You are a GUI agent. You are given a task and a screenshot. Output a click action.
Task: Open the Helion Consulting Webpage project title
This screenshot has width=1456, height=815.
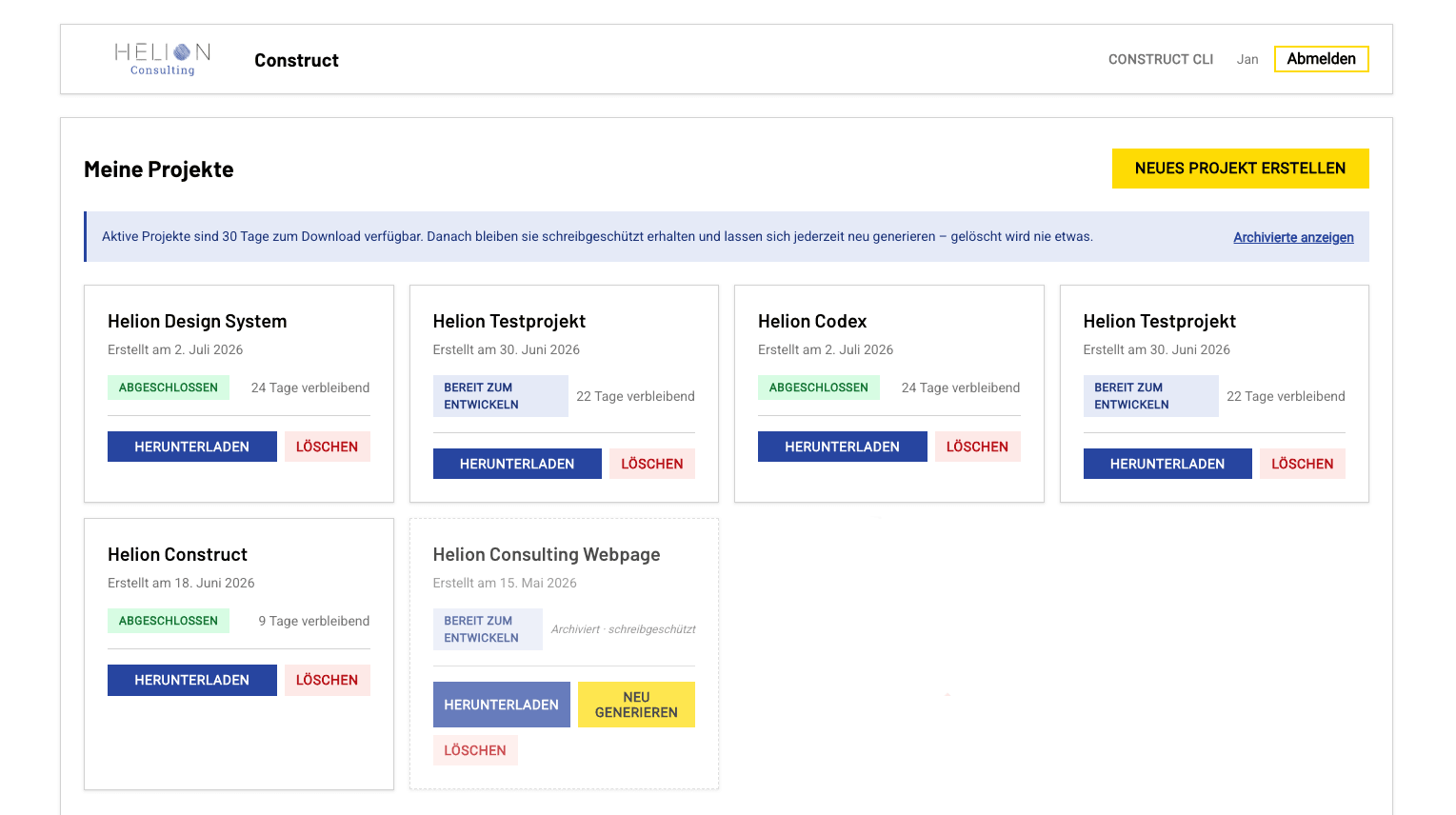click(547, 554)
